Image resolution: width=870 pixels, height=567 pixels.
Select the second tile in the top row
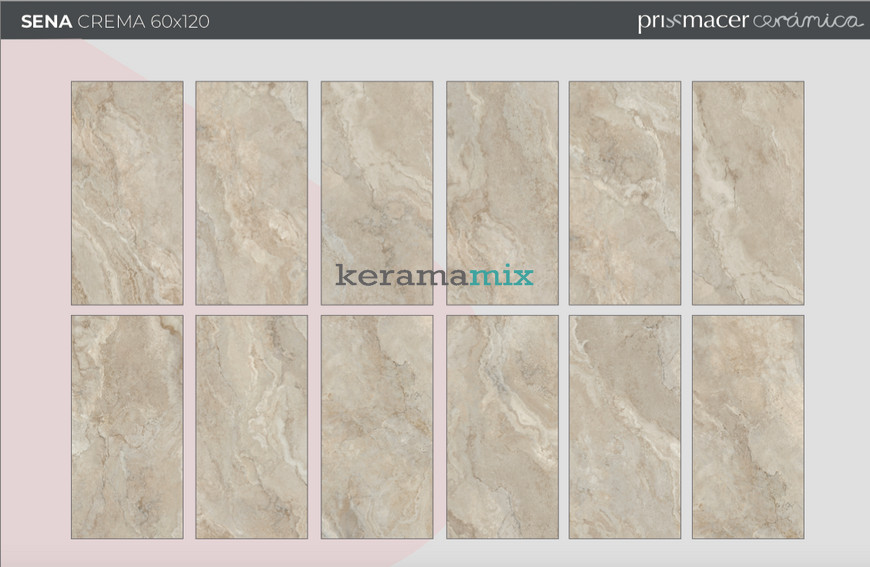[251, 193]
